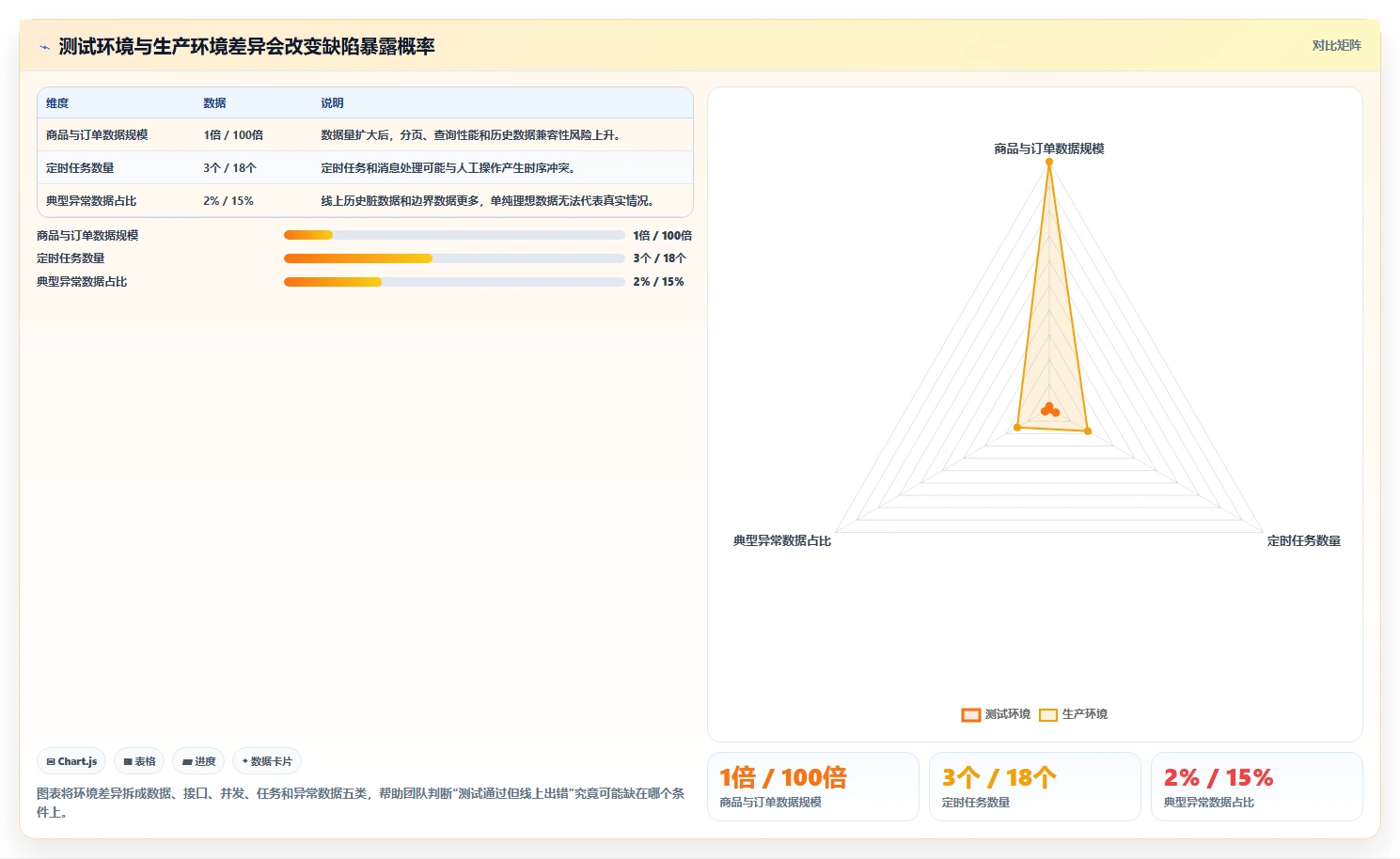This screenshot has width=1400, height=859.
Task: Click the table cell 1倍 / 100倍
Action: [x=233, y=135]
